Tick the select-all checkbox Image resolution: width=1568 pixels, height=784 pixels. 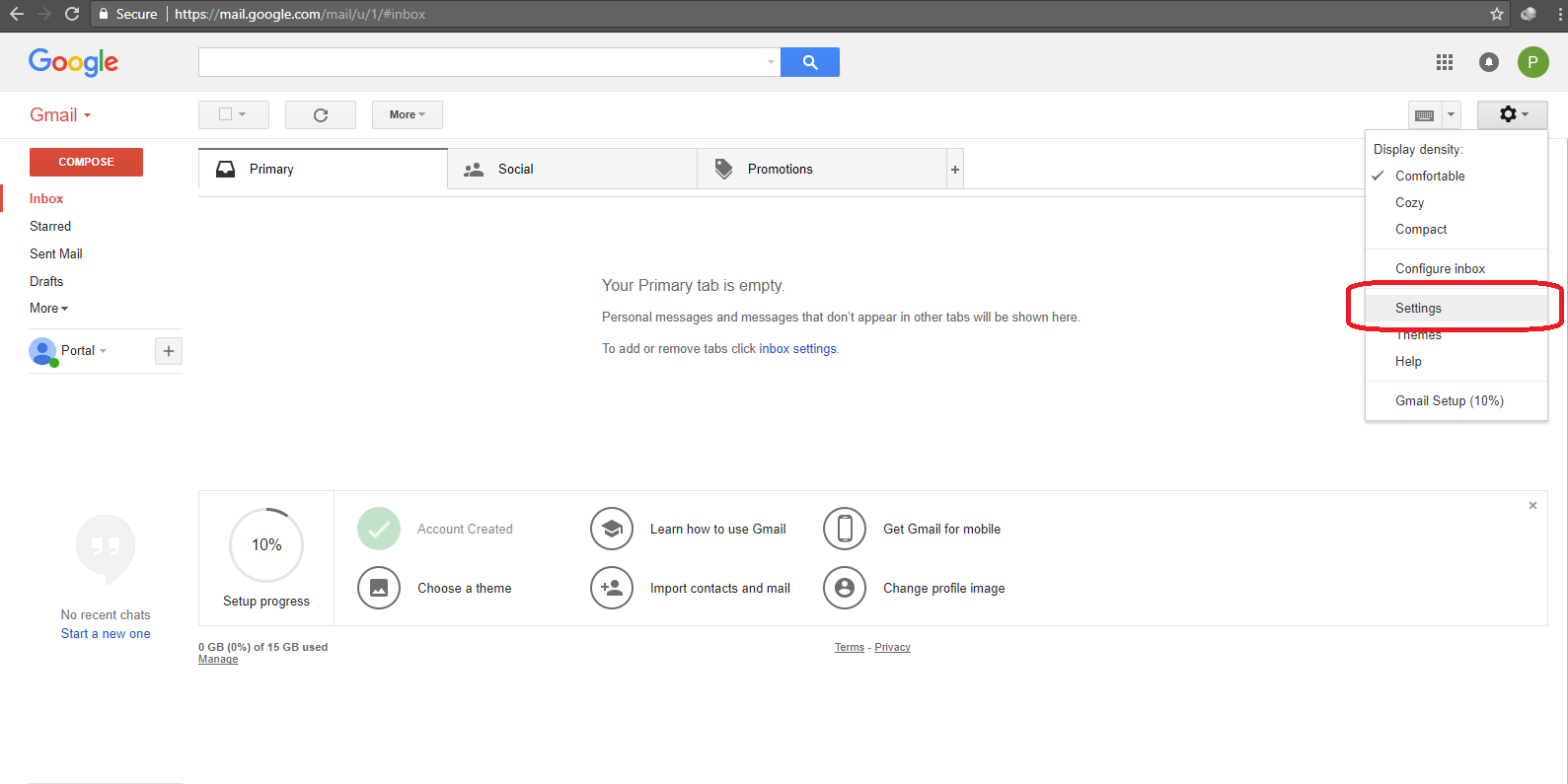225,114
